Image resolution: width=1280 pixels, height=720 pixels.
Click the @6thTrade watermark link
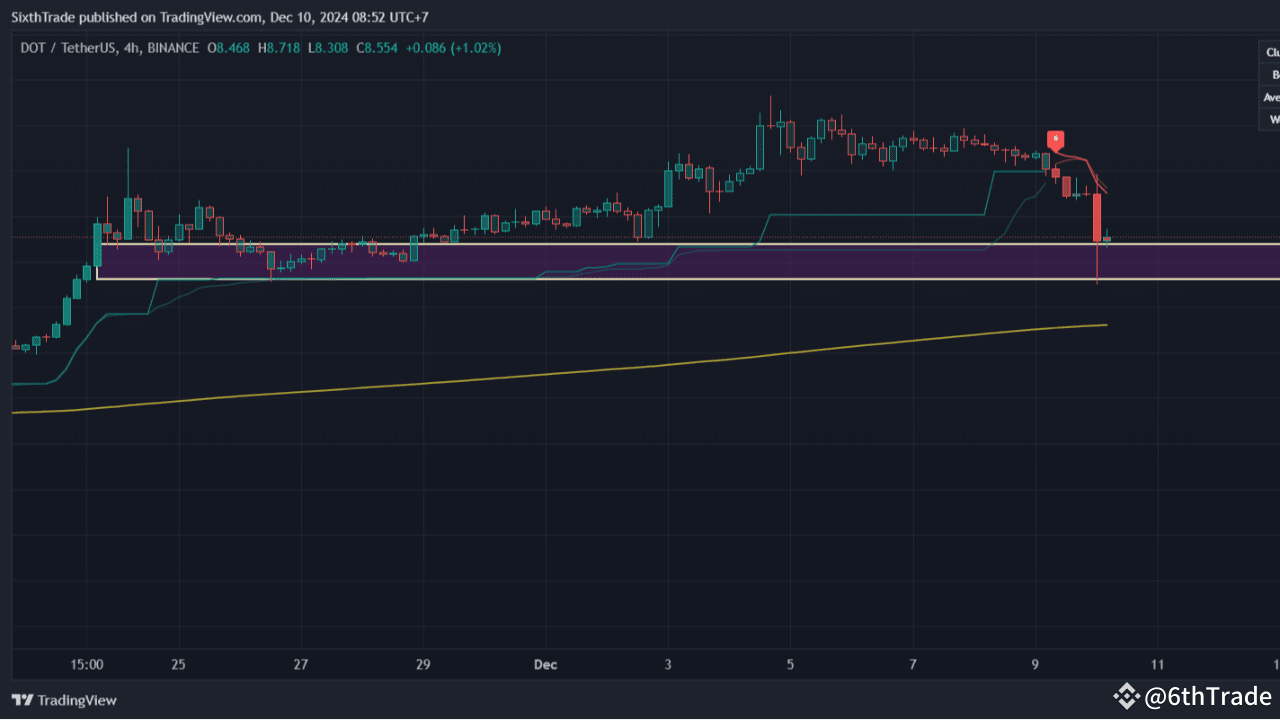tap(1211, 695)
